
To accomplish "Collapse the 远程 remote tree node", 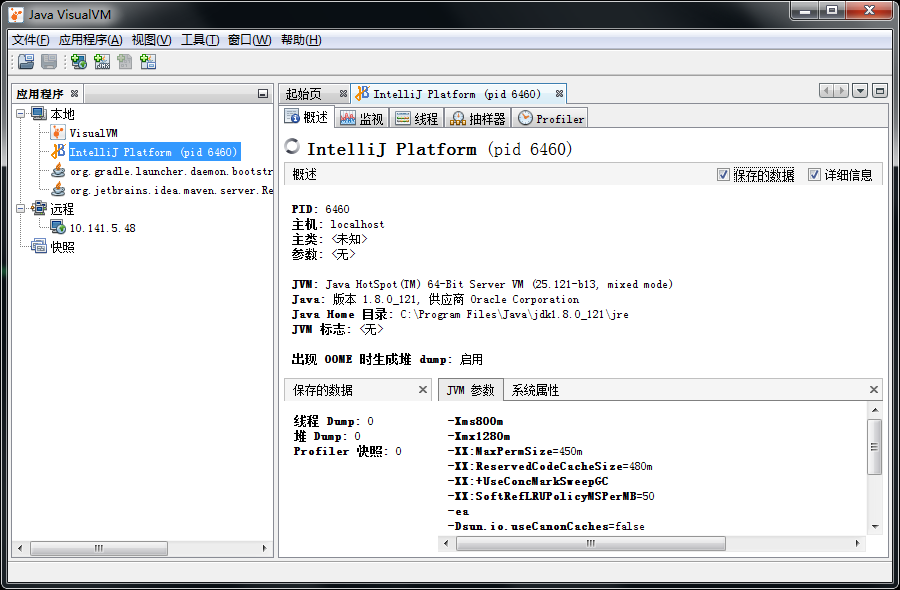I will tap(21, 208).
